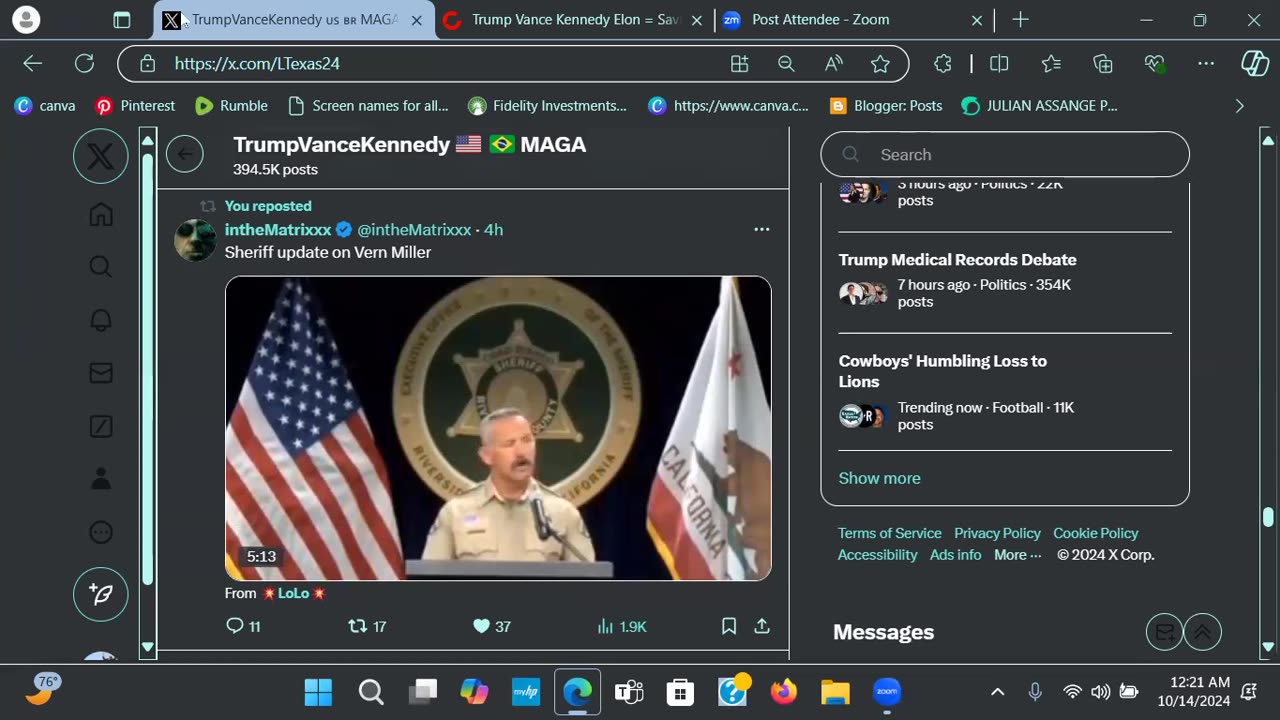
Task: Open Ads info footer link
Action: (x=956, y=555)
